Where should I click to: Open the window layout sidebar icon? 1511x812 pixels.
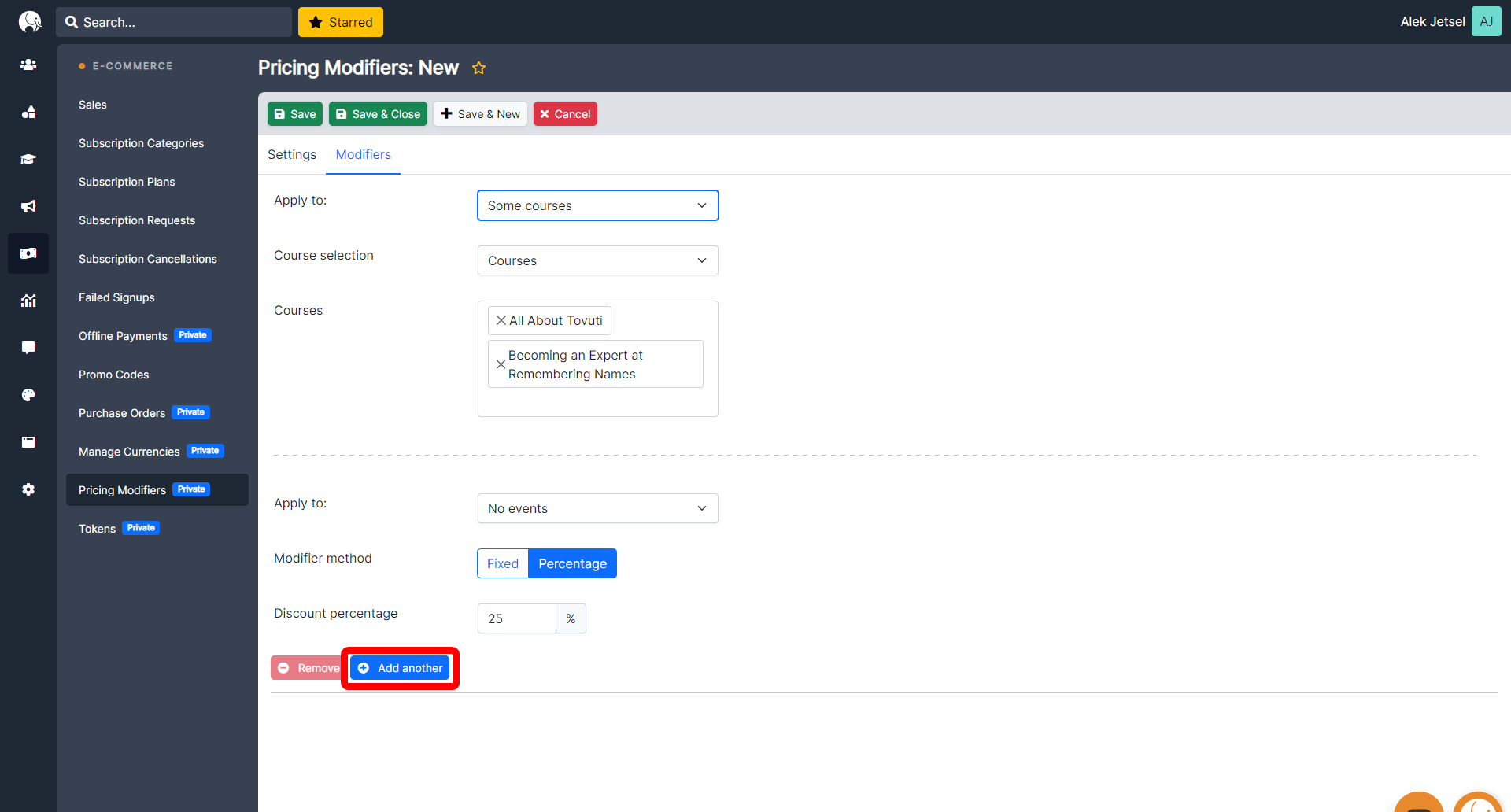pyautogui.click(x=28, y=442)
